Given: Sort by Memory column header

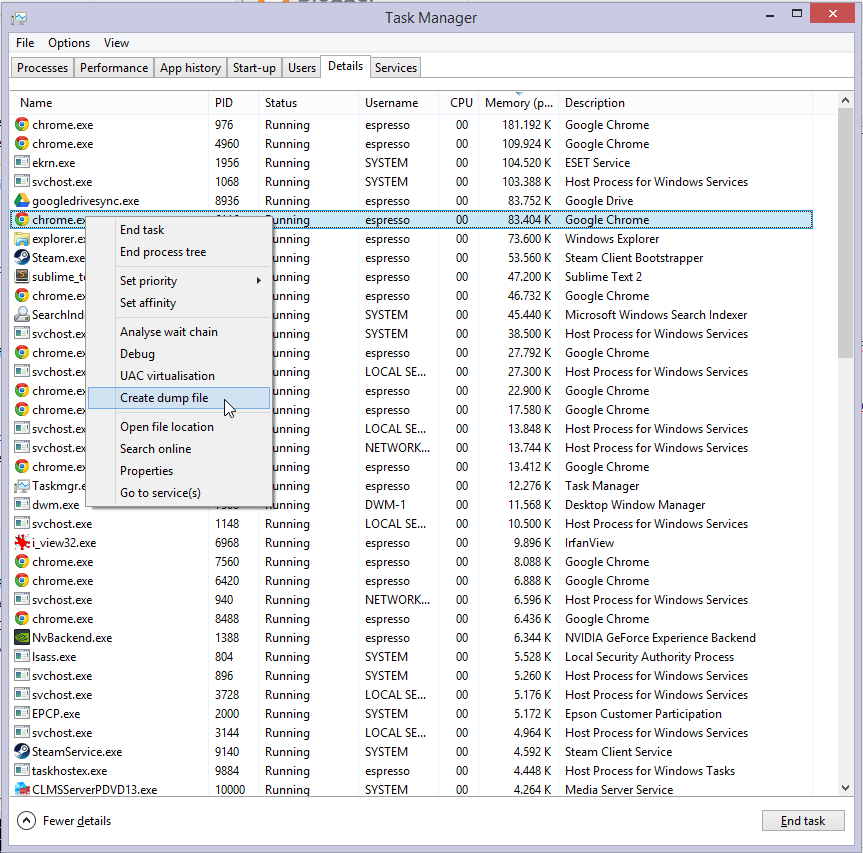Looking at the screenshot, I should coord(518,103).
